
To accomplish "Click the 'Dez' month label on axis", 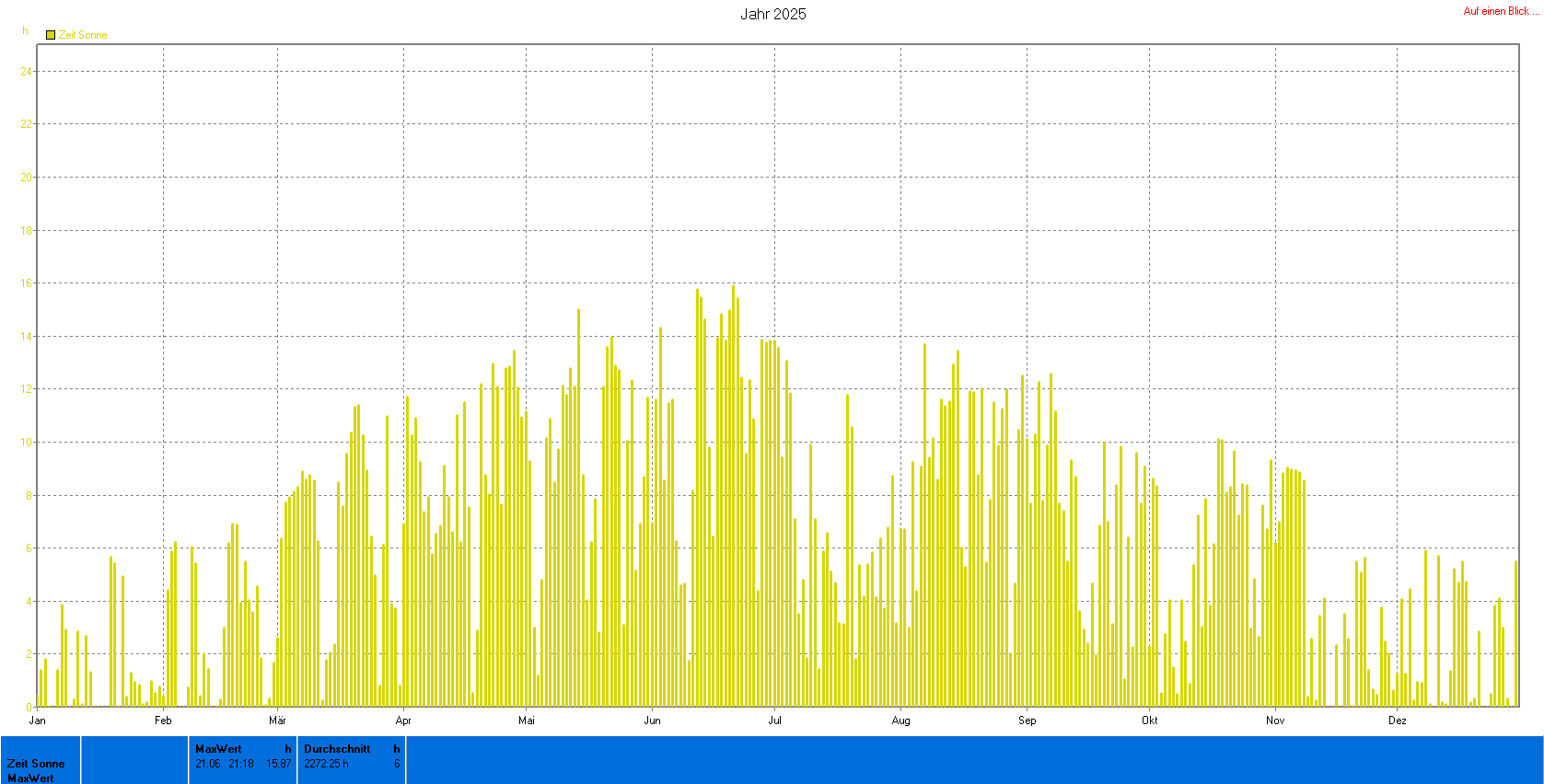I will 1398,721.
